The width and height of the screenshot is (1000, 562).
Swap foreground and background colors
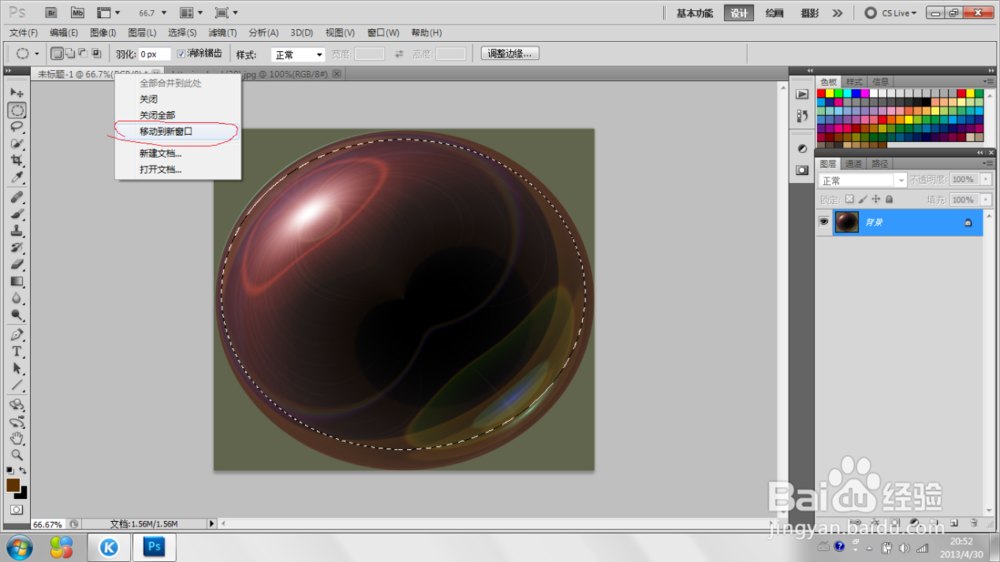(x=23, y=471)
